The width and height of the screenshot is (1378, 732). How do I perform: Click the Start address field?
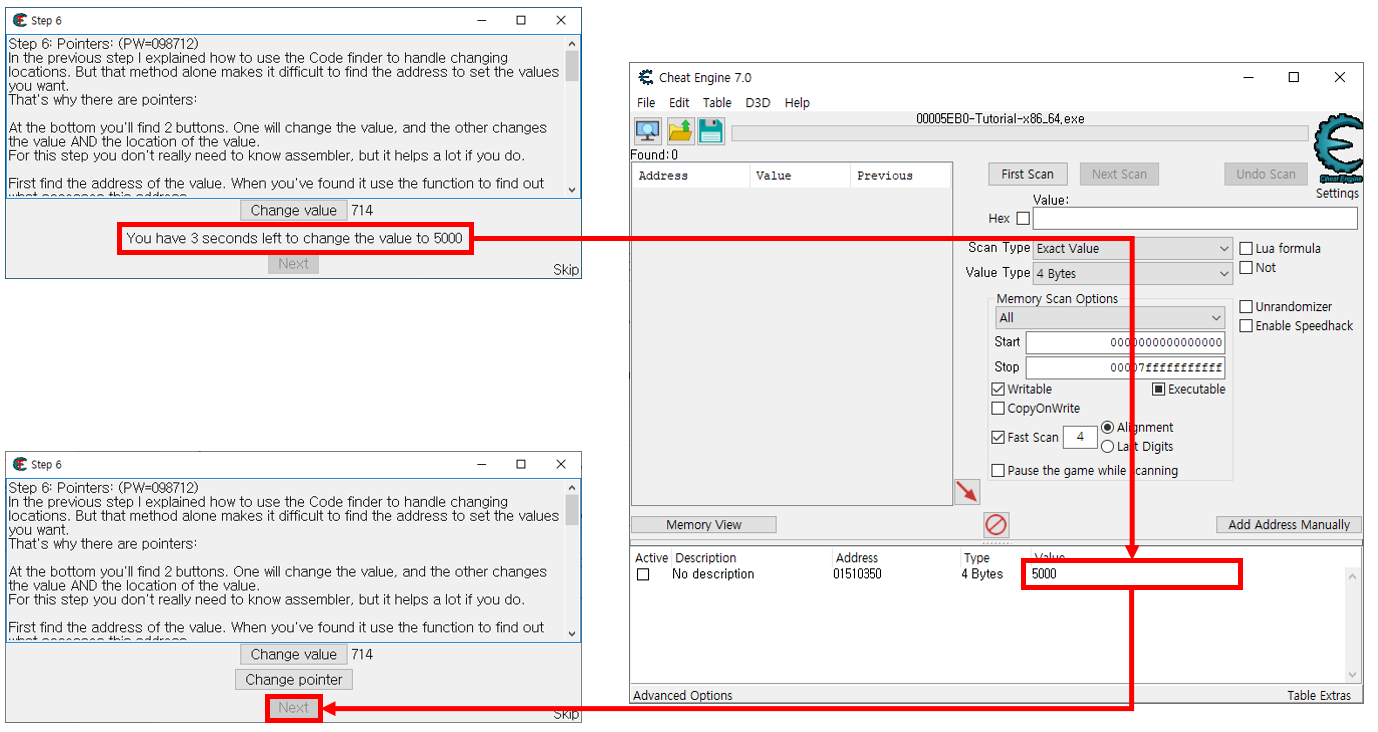tap(1125, 342)
